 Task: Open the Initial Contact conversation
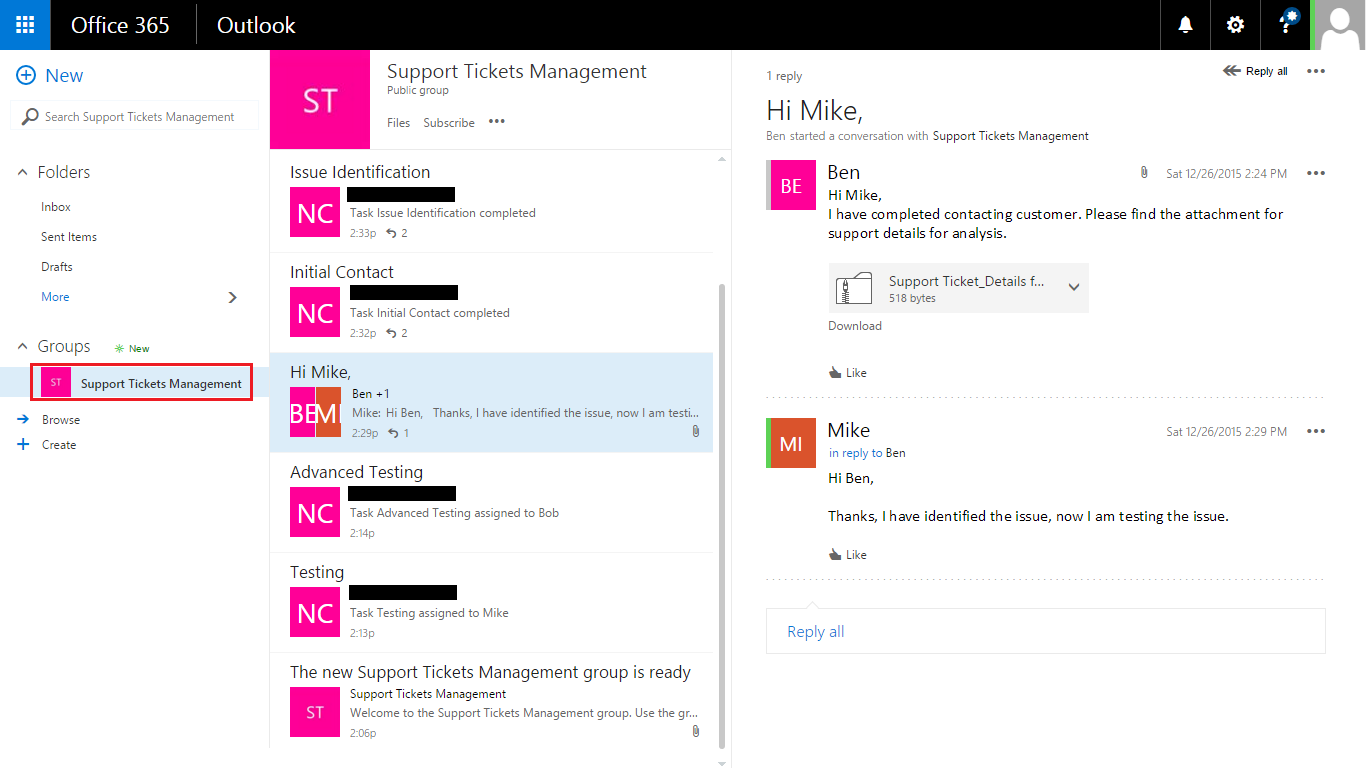pyautogui.click(x=491, y=302)
